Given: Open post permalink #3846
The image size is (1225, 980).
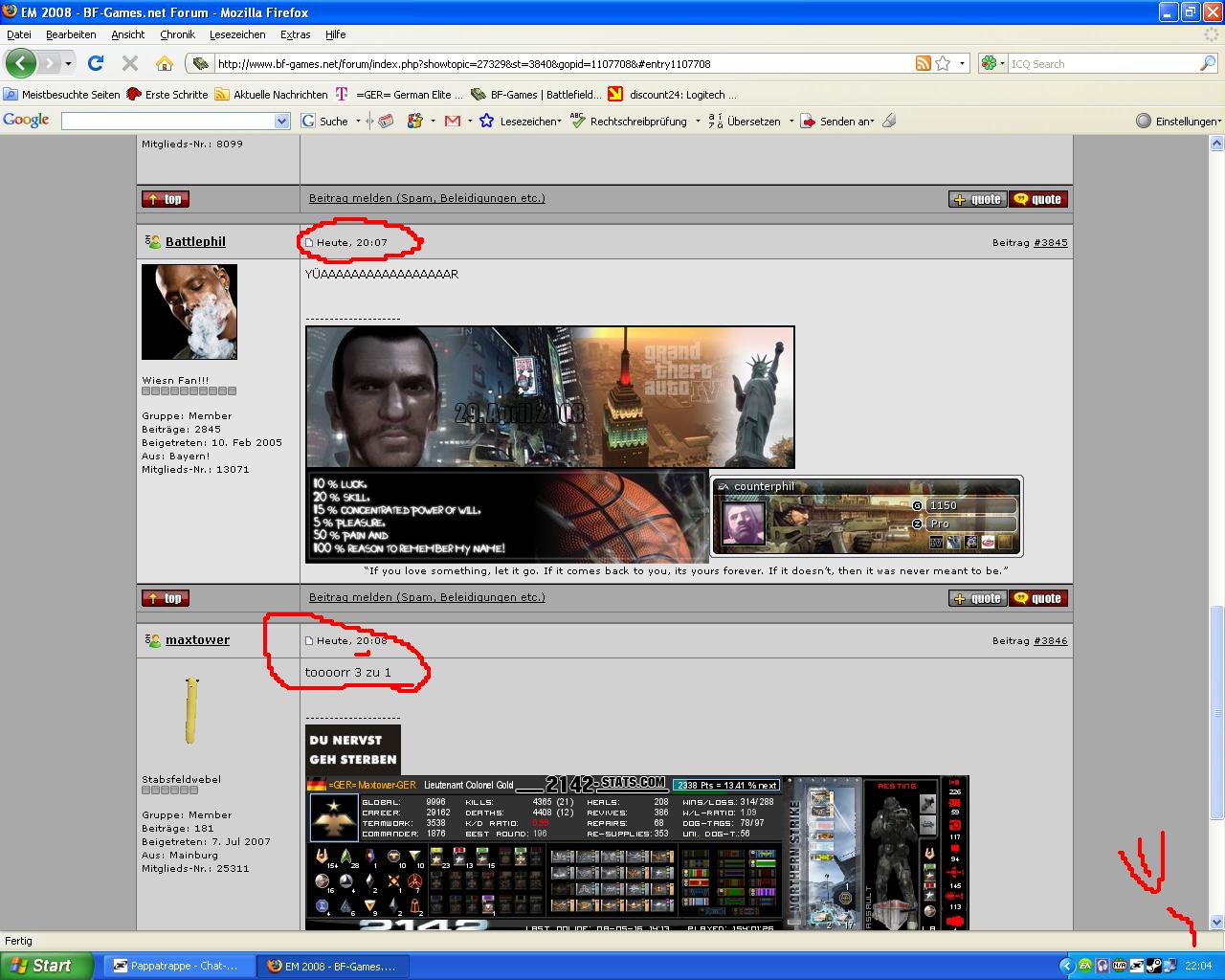Looking at the screenshot, I should pyautogui.click(x=1050, y=640).
